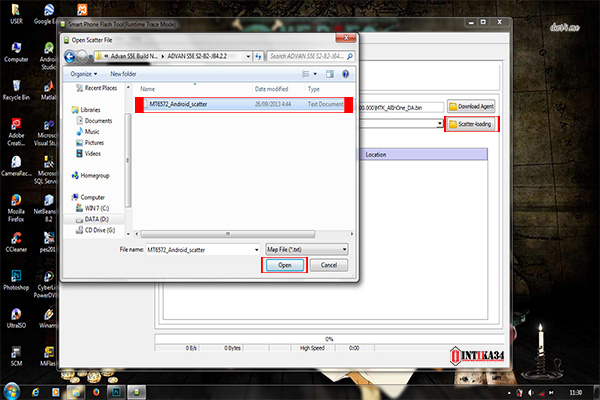Expand the File name dropdown arrow

coord(256,250)
